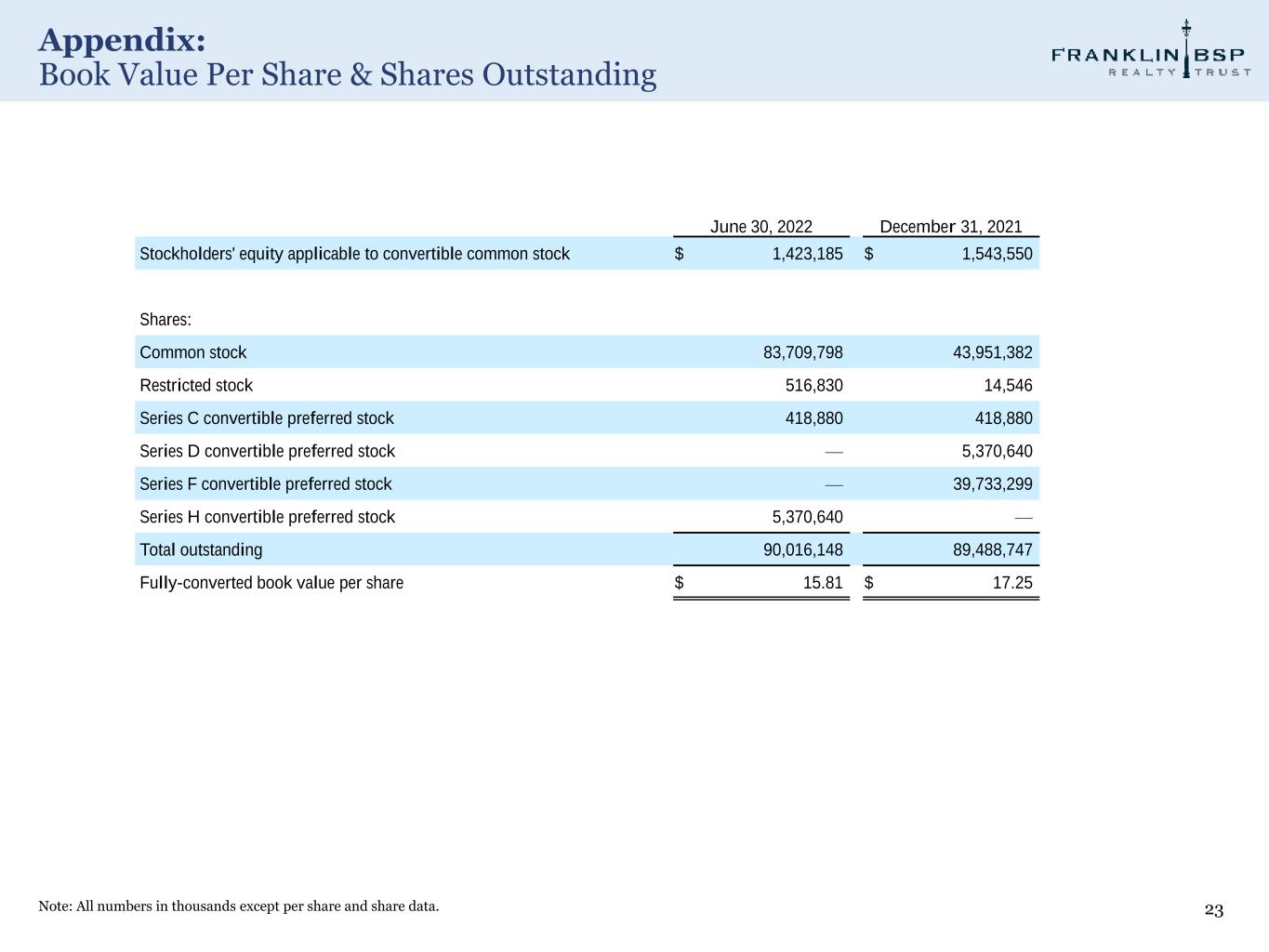Click the page number 23
Image resolution: width=1269 pixels, height=952 pixels.
pos(1213,910)
